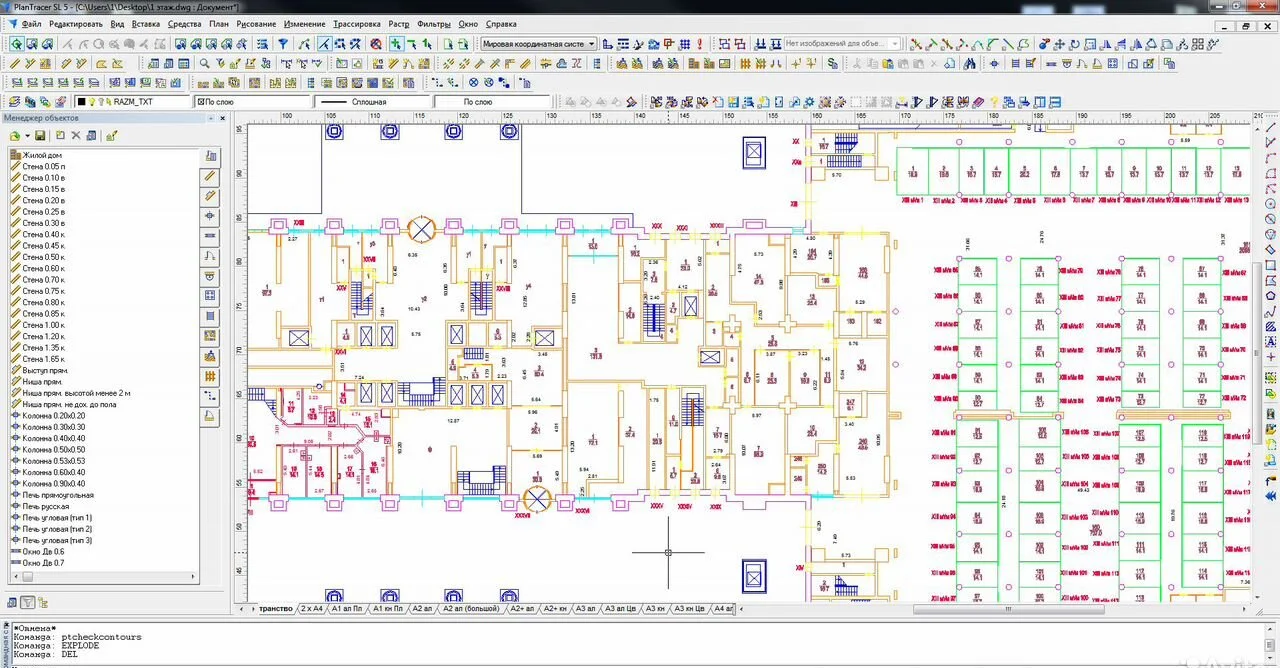Viewport: 1280px width, 668px height.
Task: Open the Справка menu
Action: (501, 23)
